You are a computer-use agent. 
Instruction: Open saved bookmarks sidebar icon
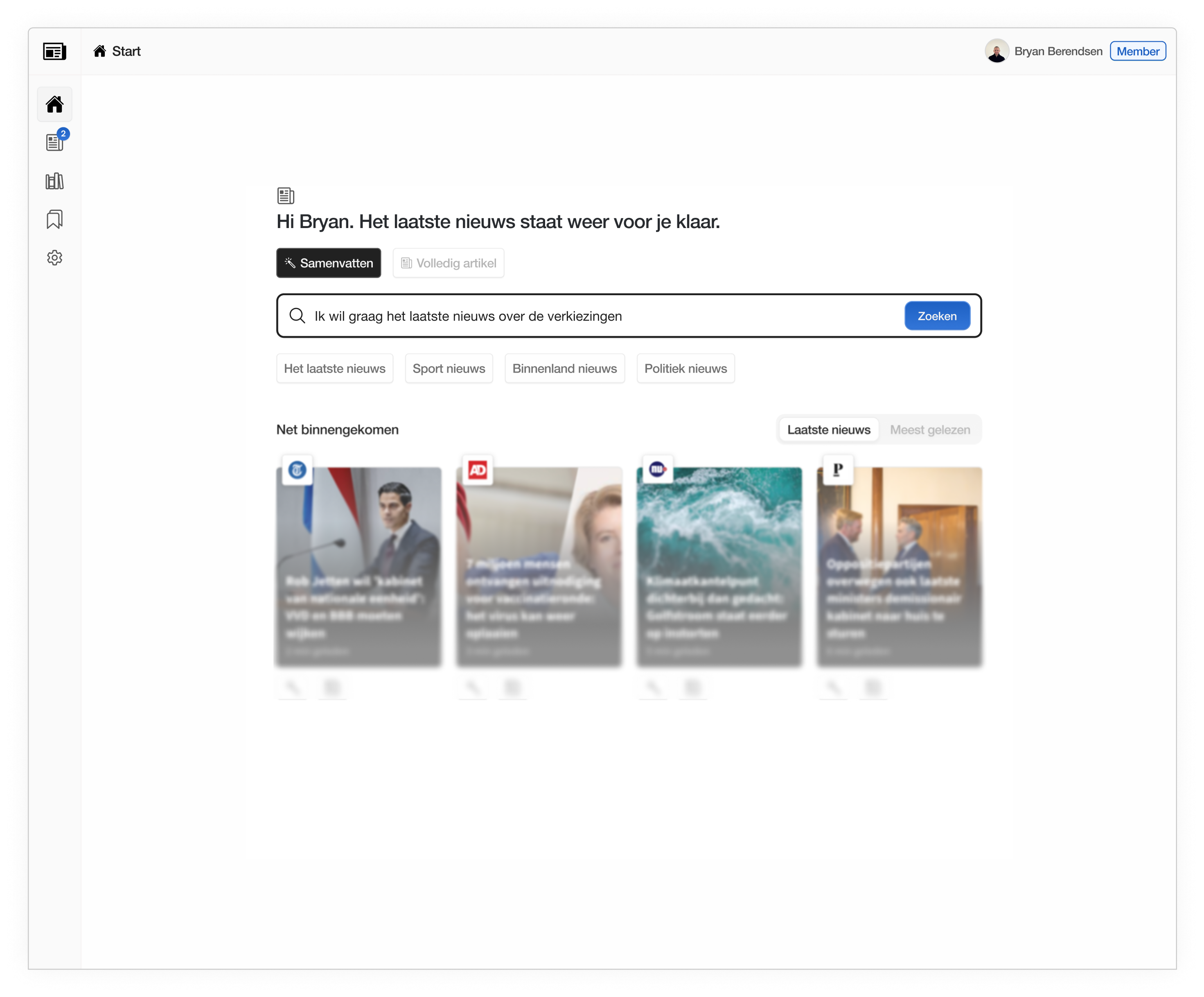tap(54, 219)
